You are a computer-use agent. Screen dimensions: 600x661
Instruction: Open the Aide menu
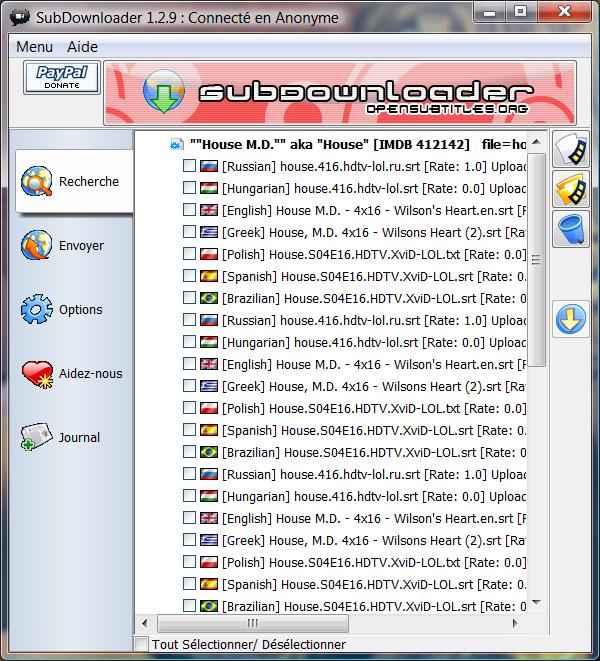[x=82, y=46]
